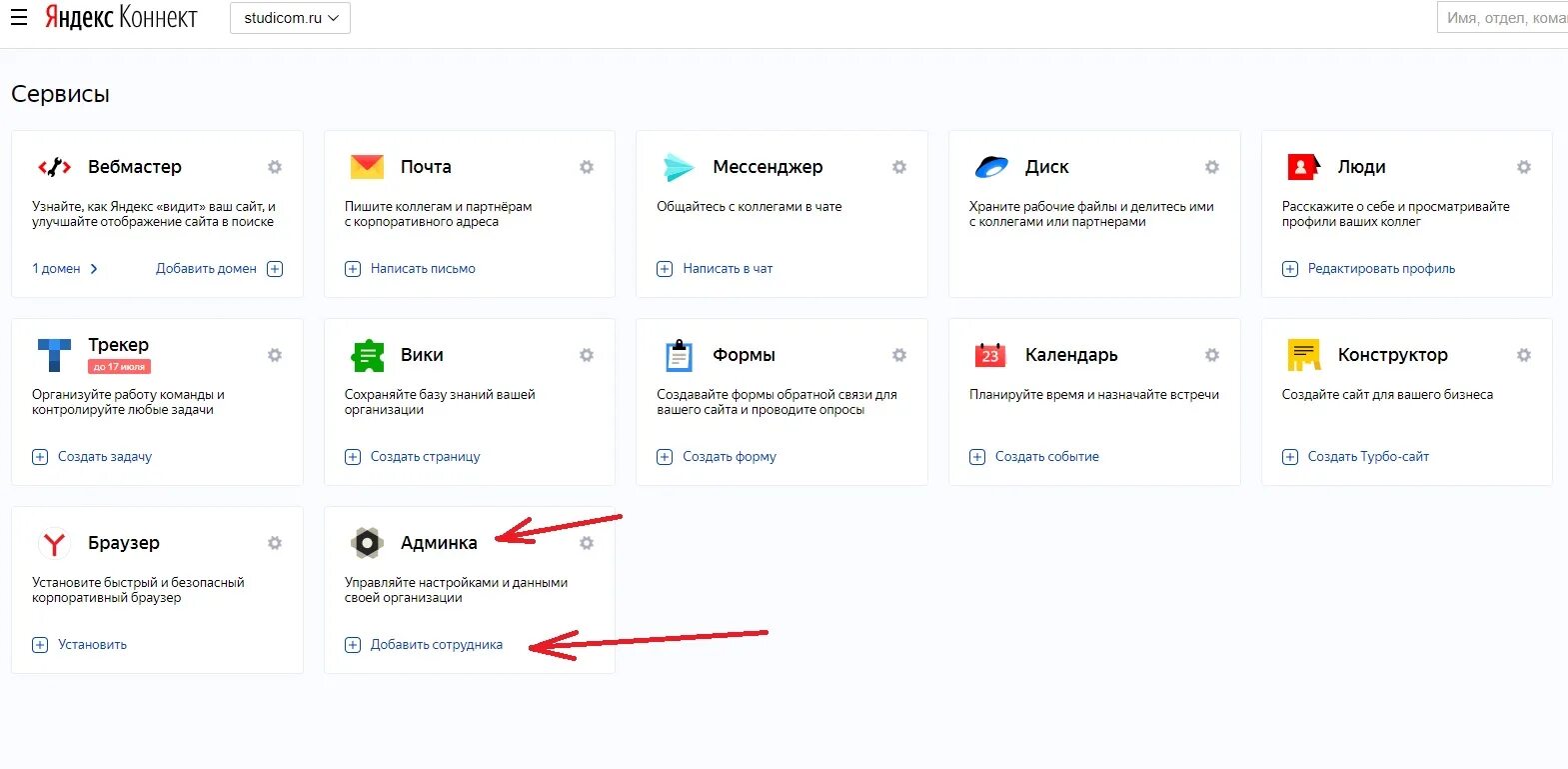Click 'Редактировать профиль' link
Image resolution: width=1568 pixels, height=769 pixels.
(1381, 268)
